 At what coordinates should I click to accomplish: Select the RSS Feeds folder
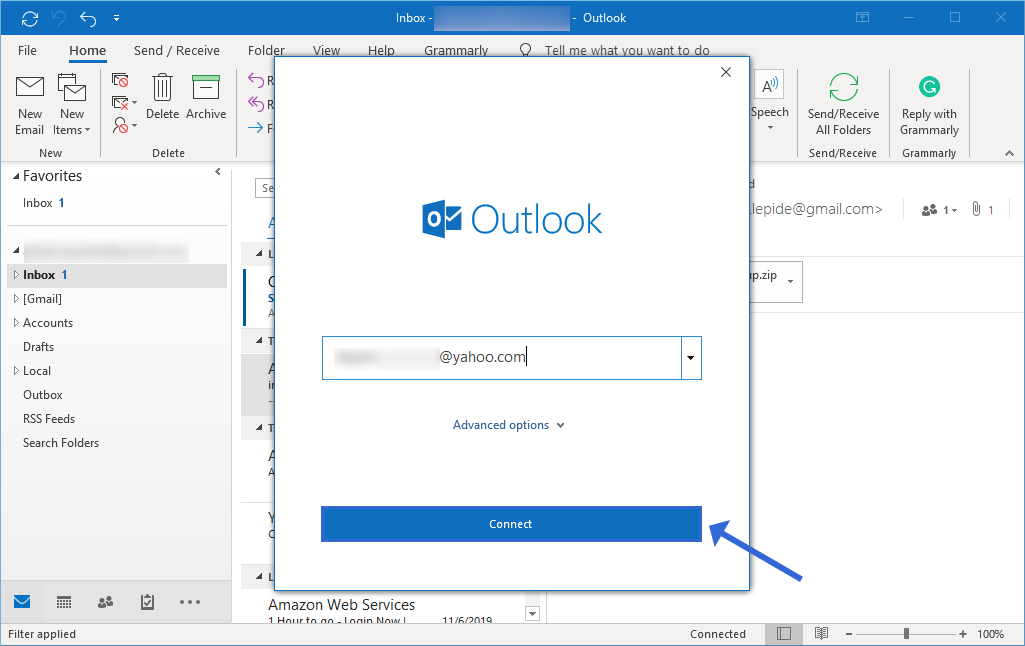[x=49, y=418]
